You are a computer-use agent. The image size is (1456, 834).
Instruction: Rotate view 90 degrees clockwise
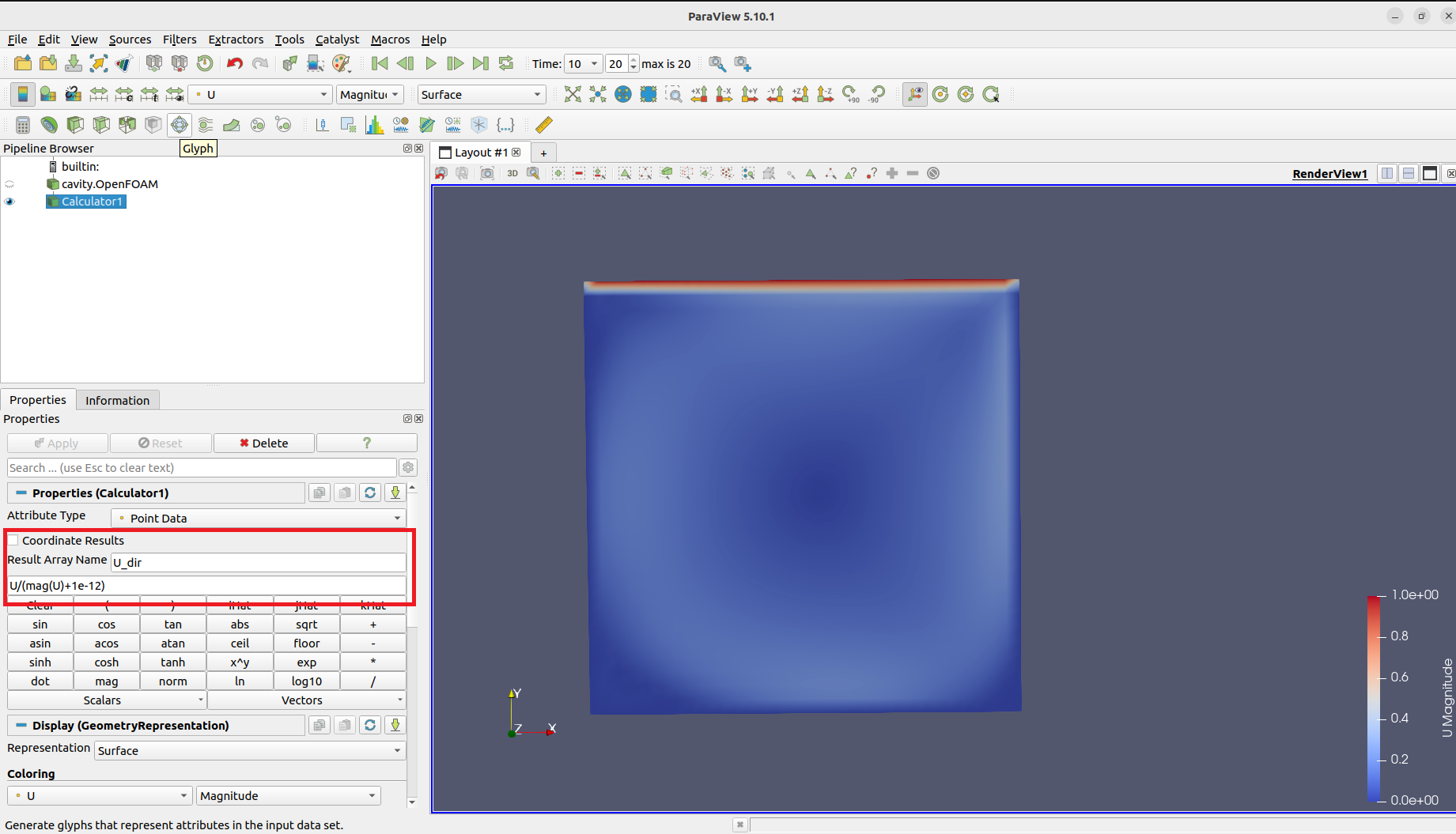click(851, 95)
